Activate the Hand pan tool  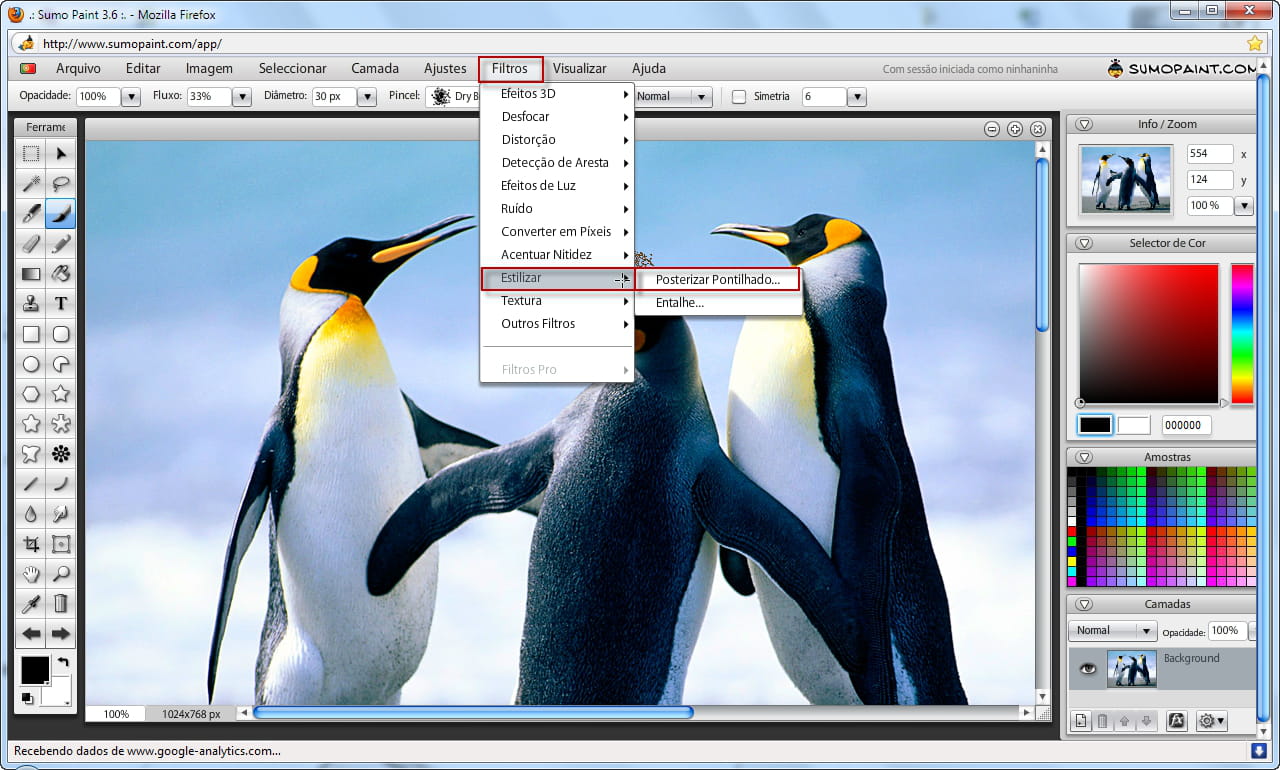(31, 574)
